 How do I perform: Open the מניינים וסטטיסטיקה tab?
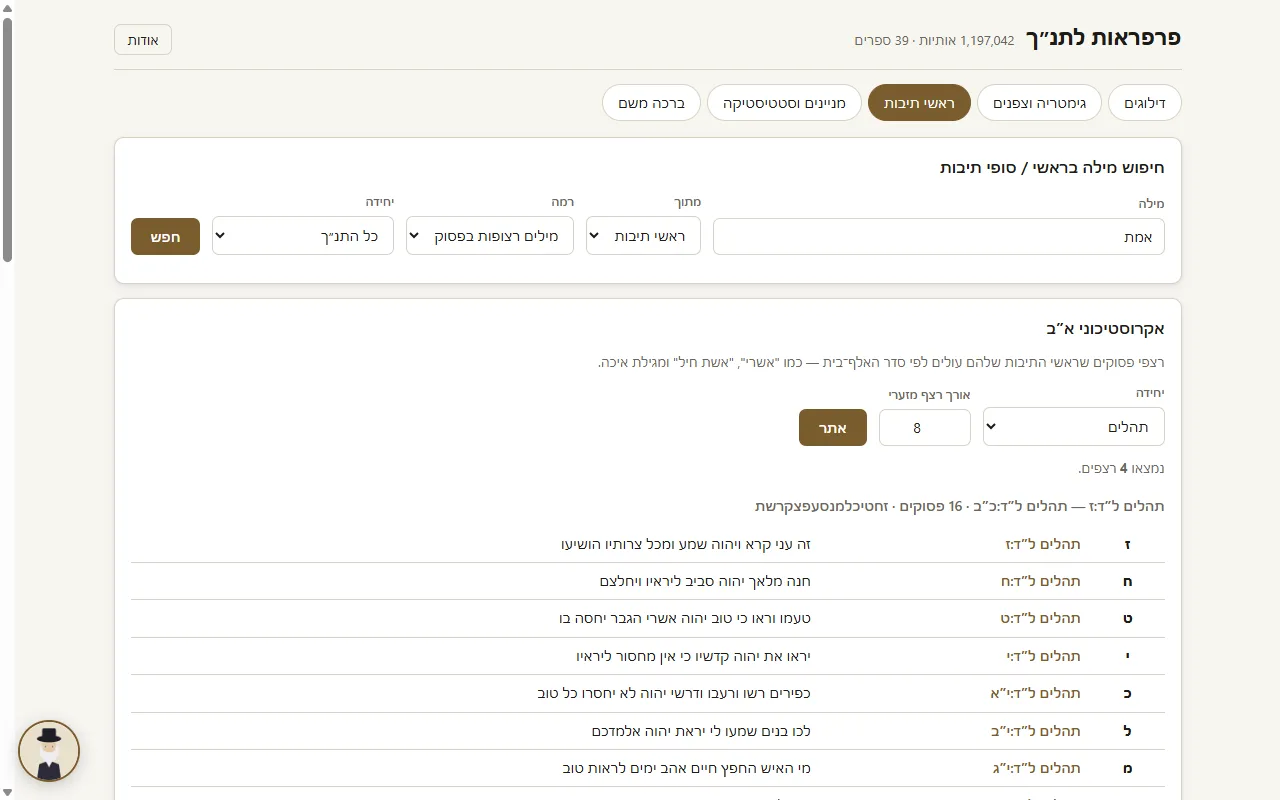tap(784, 103)
